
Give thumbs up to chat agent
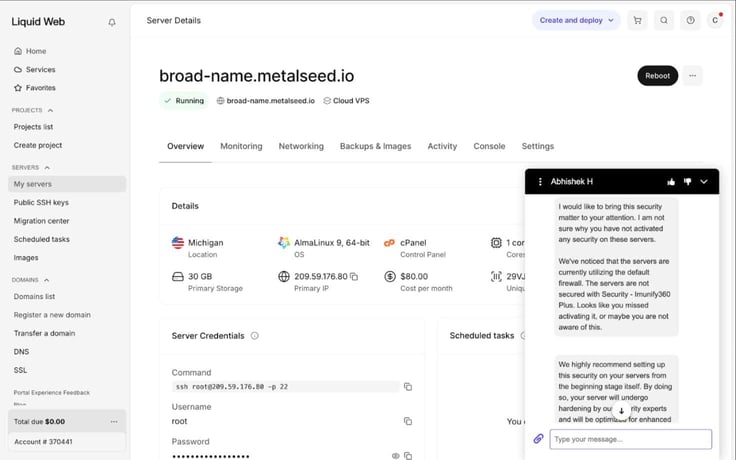671,182
